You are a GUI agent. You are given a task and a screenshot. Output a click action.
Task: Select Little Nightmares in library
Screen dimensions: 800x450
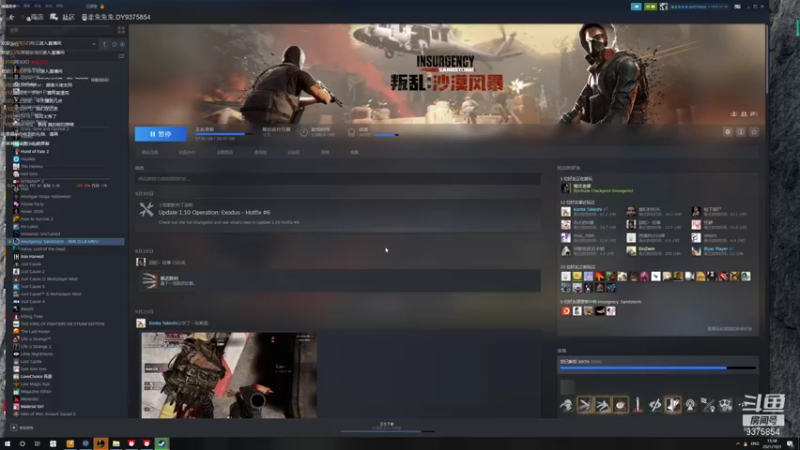[37, 354]
